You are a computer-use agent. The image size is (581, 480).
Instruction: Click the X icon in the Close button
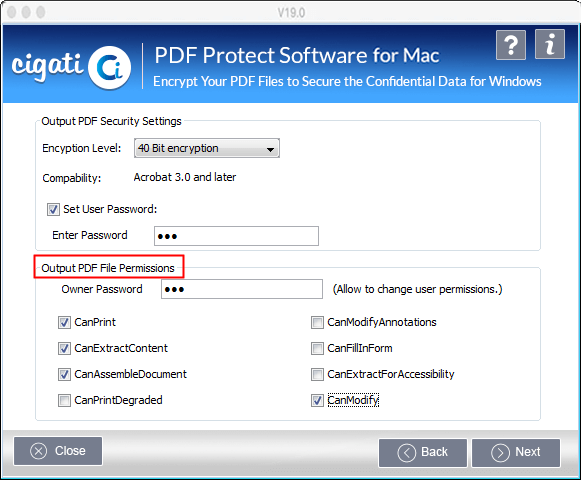pyautogui.click(x=39, y=451)
